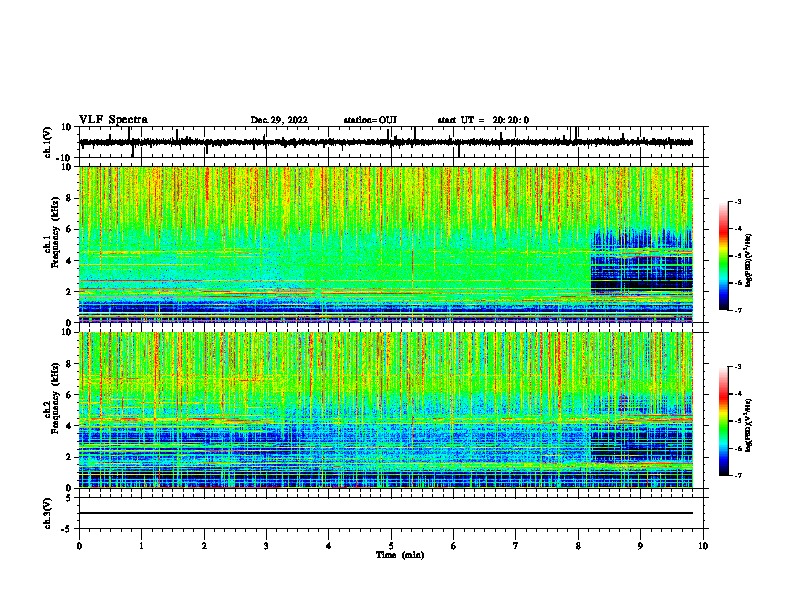This screenshot has width=792, height=612.
Task: Click time axis tick label "3"
Action: pyautogui.click(x=266, y=546)
